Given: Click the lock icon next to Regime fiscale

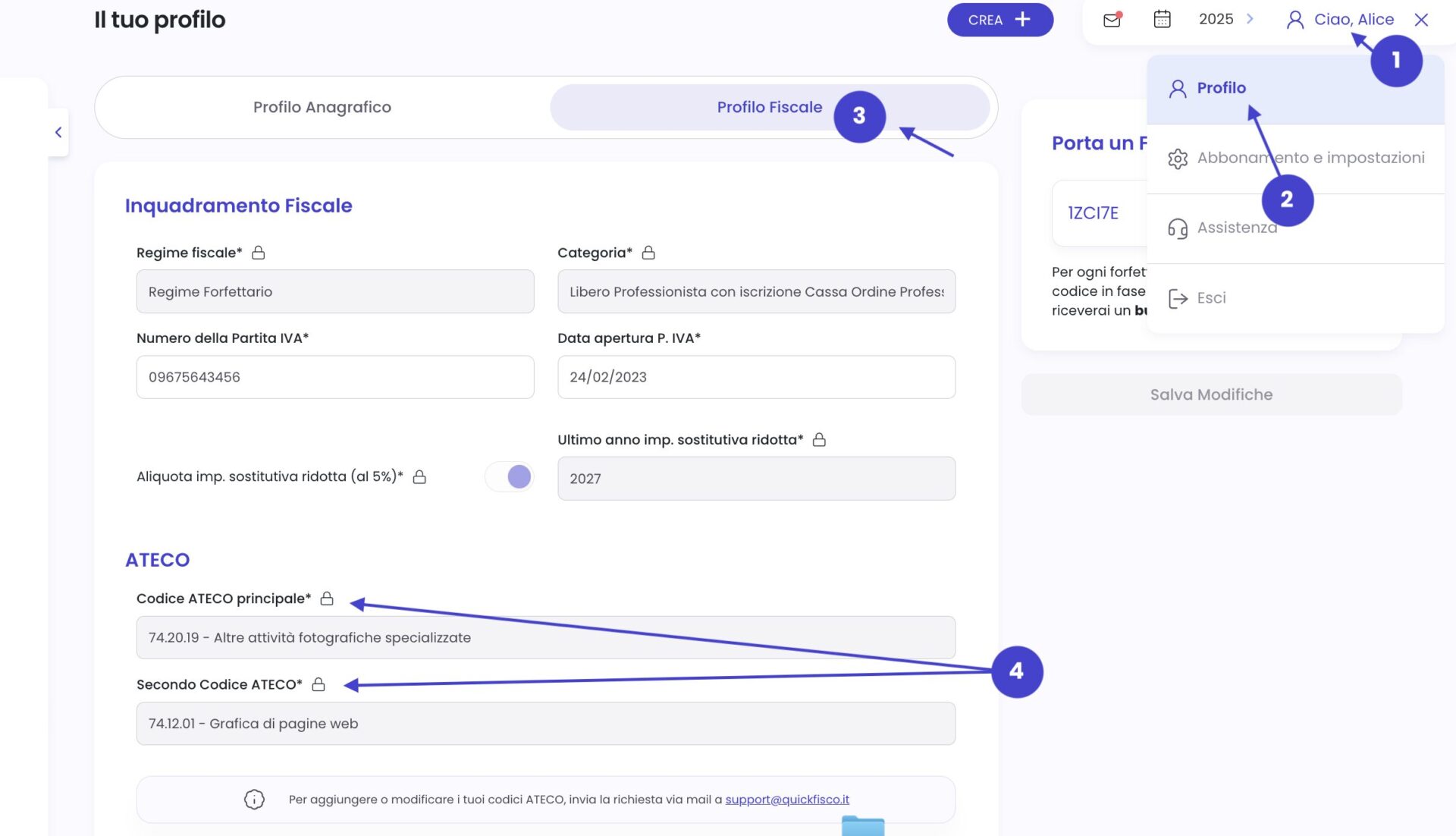Looking at the screenshot, I should (259, 253).
